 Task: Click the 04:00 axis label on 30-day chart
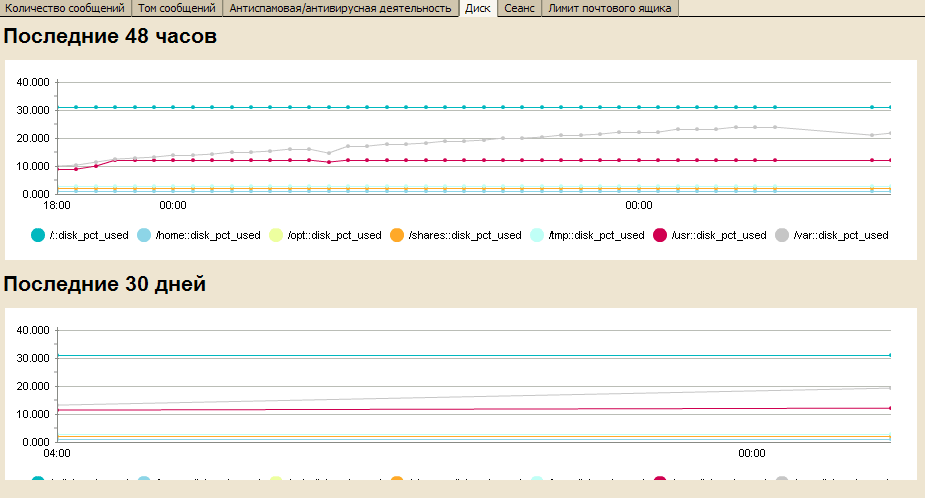tap(57, 453)
